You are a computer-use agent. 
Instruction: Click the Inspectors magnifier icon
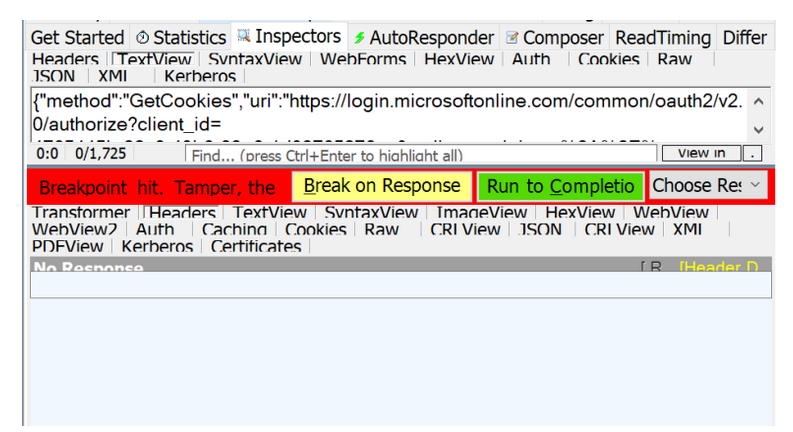244,35
